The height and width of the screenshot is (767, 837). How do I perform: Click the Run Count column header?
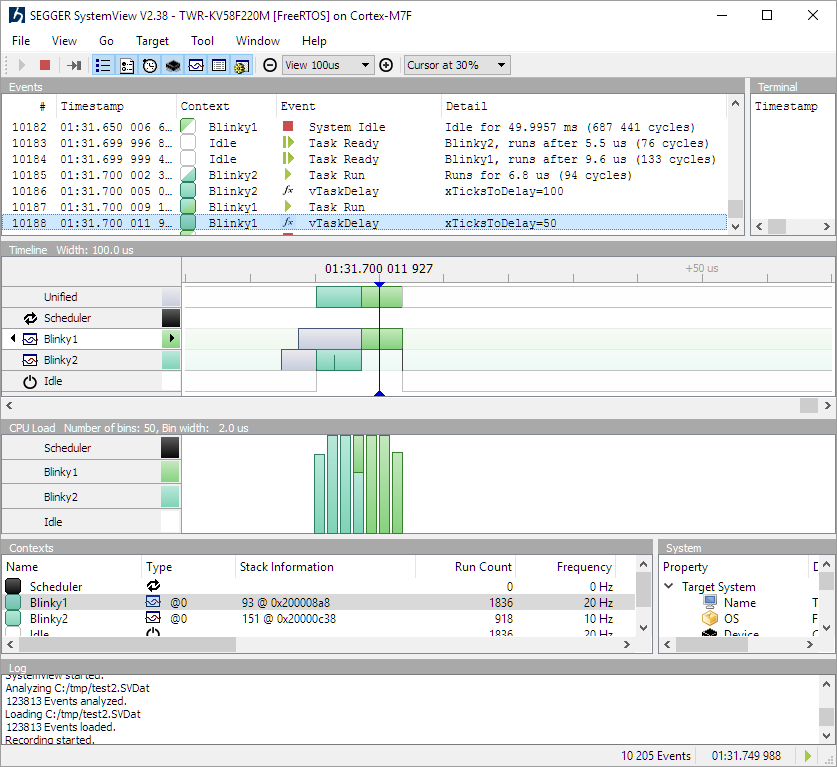[x=483, y=567]
